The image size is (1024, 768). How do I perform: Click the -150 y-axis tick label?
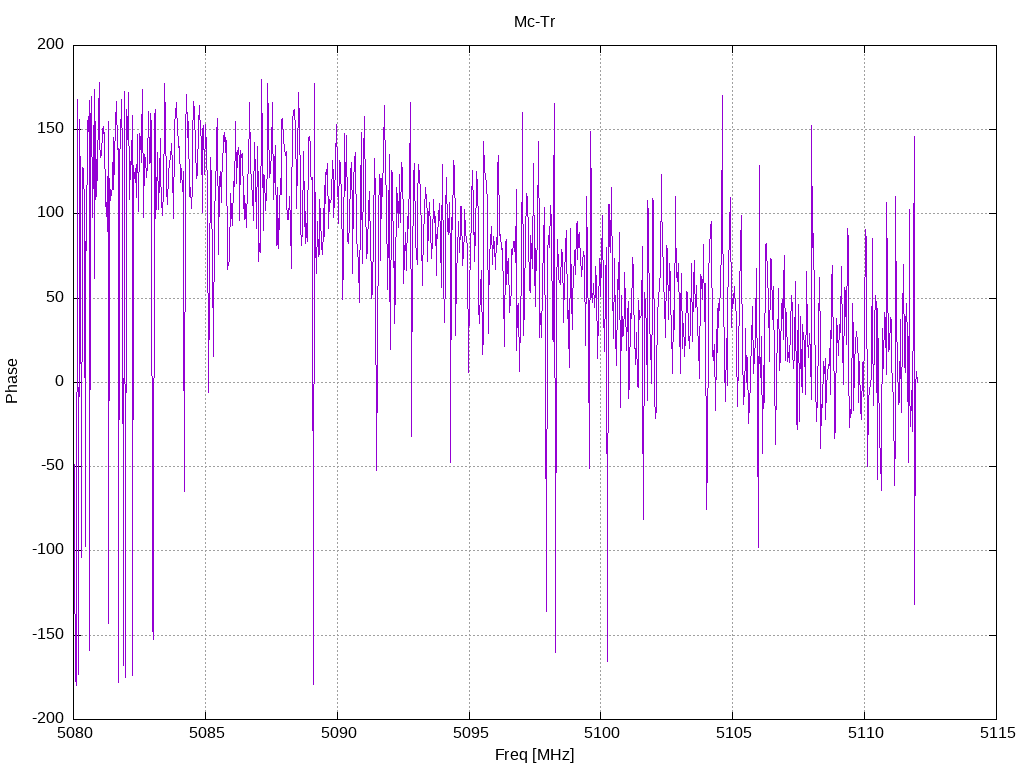click(48, 634)
